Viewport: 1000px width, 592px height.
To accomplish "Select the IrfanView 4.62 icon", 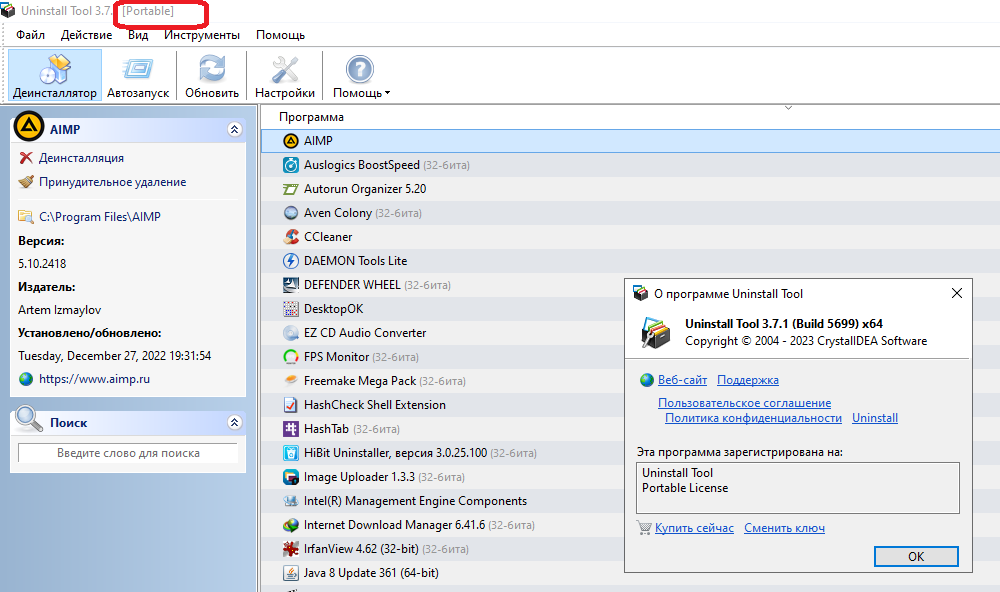I will point(291,549).
